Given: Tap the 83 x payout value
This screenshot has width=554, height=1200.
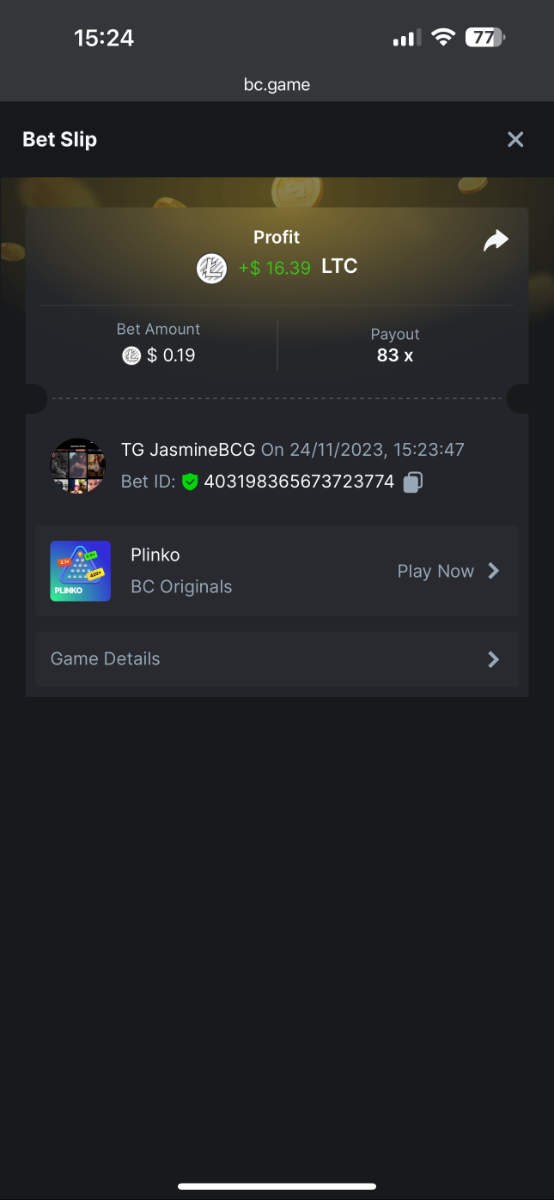Looking at the screenshot, I should click(x=395, y=355).
